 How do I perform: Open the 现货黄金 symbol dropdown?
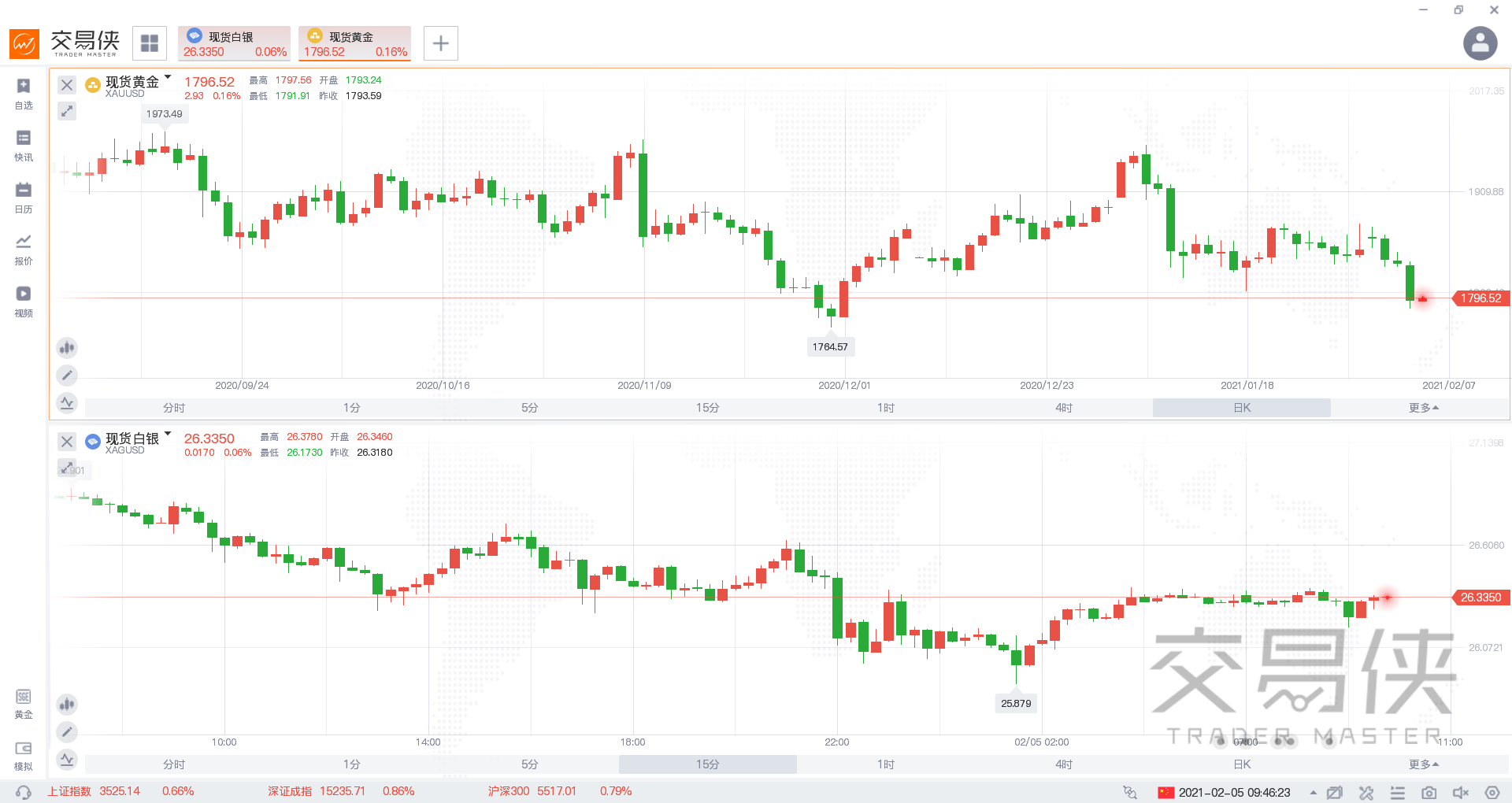[x=168, y=79]
